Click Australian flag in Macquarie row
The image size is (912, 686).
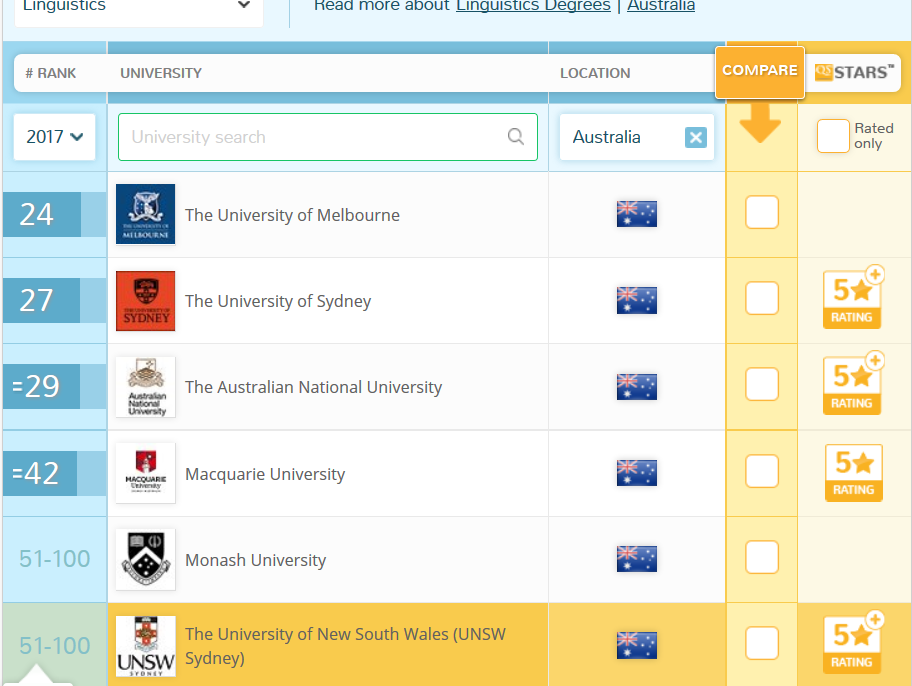point(637,472)
